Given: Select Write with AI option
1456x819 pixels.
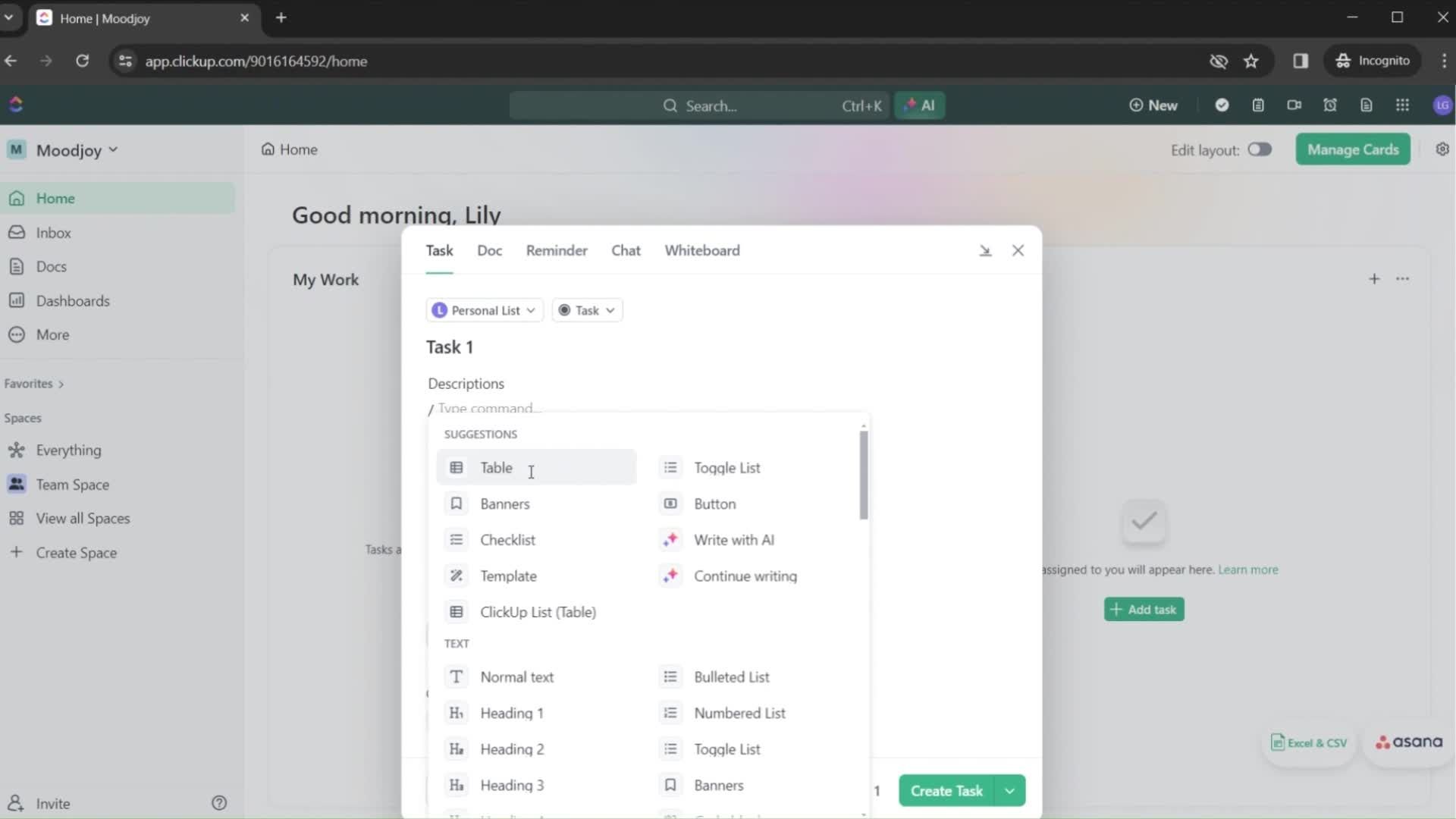Looking at the screenshot, I should click(735, 539).
